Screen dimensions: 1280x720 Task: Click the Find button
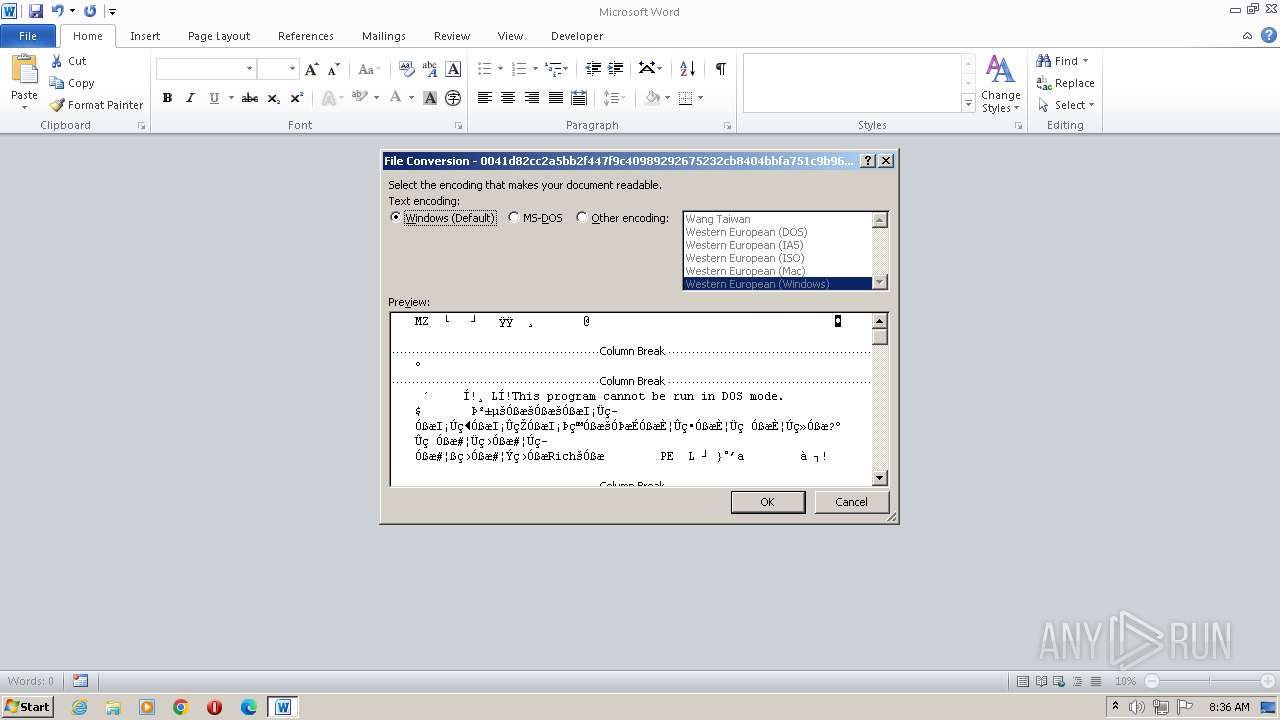(x=1058, y=61)
